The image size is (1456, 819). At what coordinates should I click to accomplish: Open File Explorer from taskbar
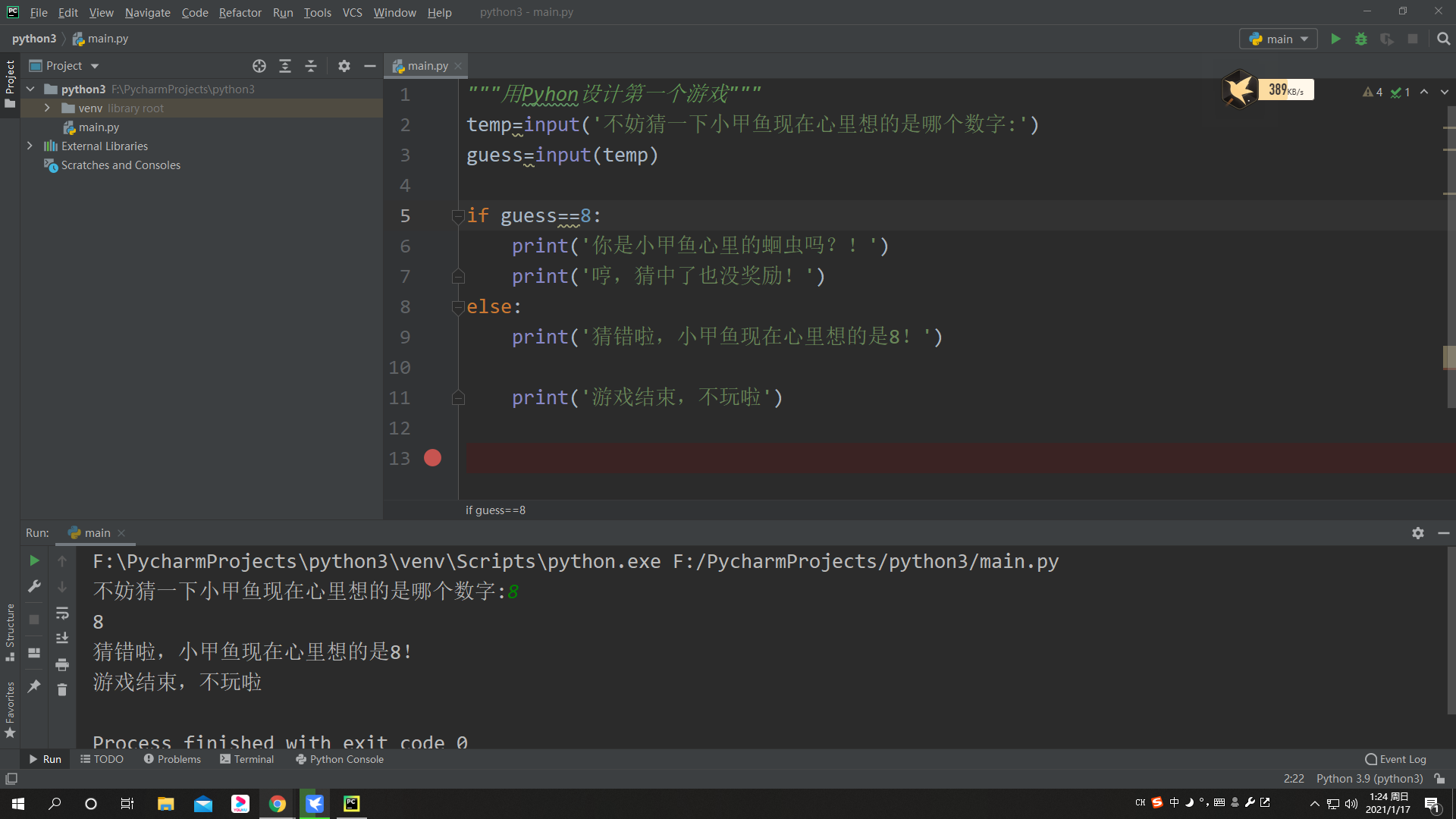[x=165, y=804]
